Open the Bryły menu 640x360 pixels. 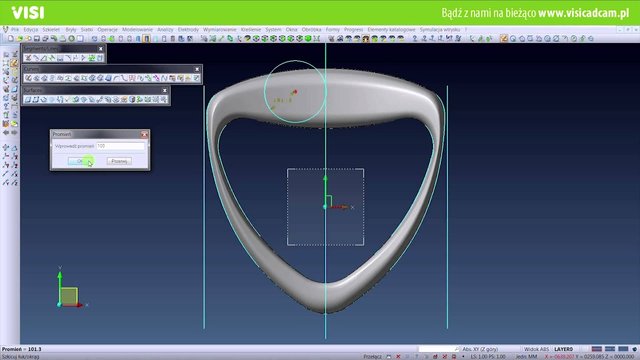coord(71,29)
